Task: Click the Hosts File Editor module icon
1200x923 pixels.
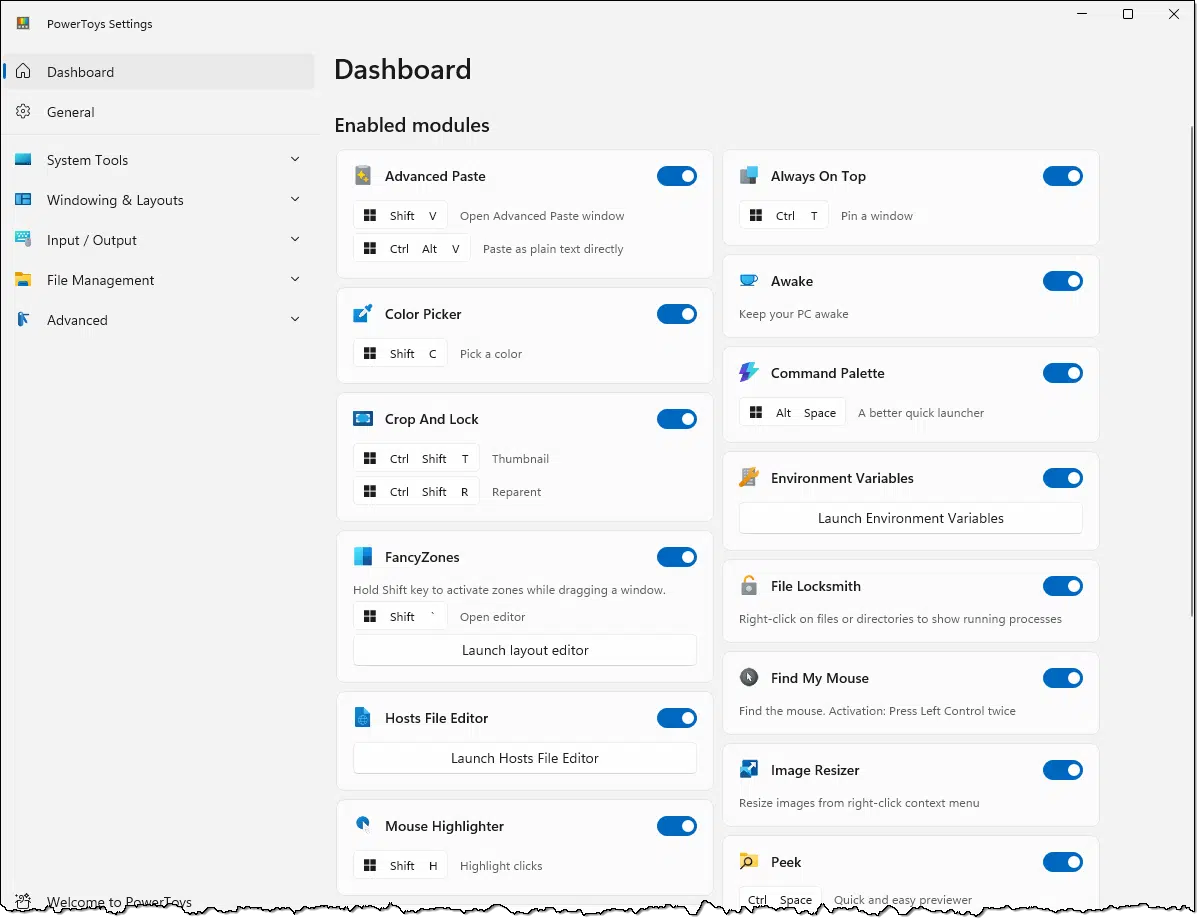Action: click(x=363, y=718)
